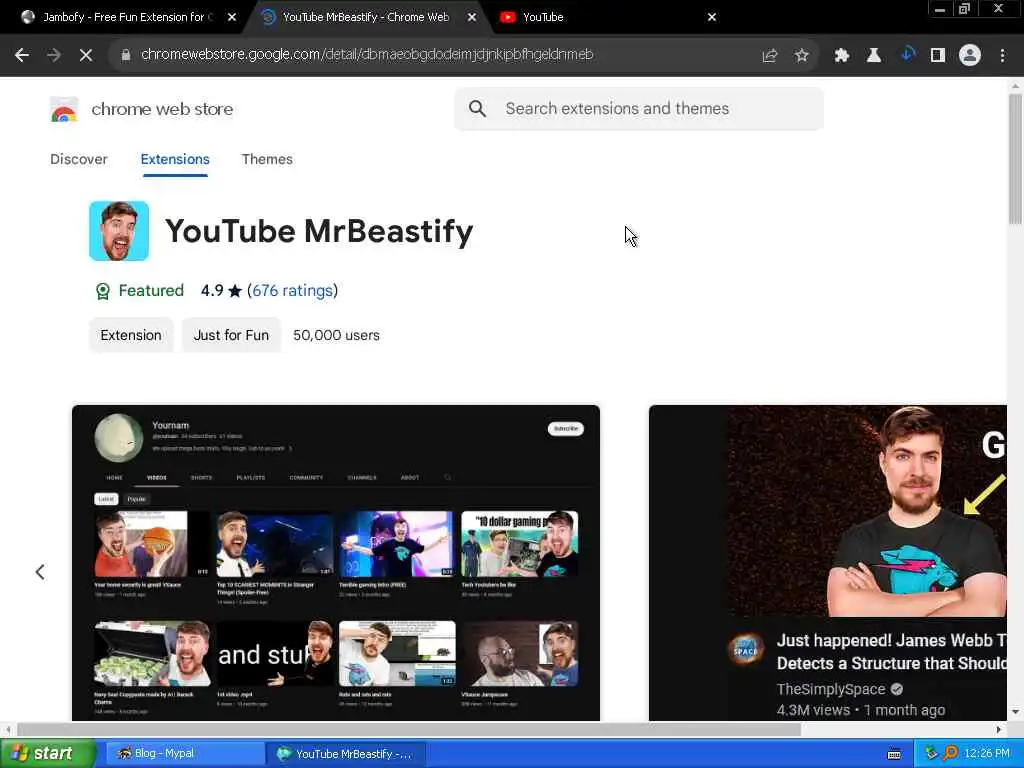The image size is (1024, 768).
Task: Click the on-screen keyboard tray icon
Action: click(894, 754)
